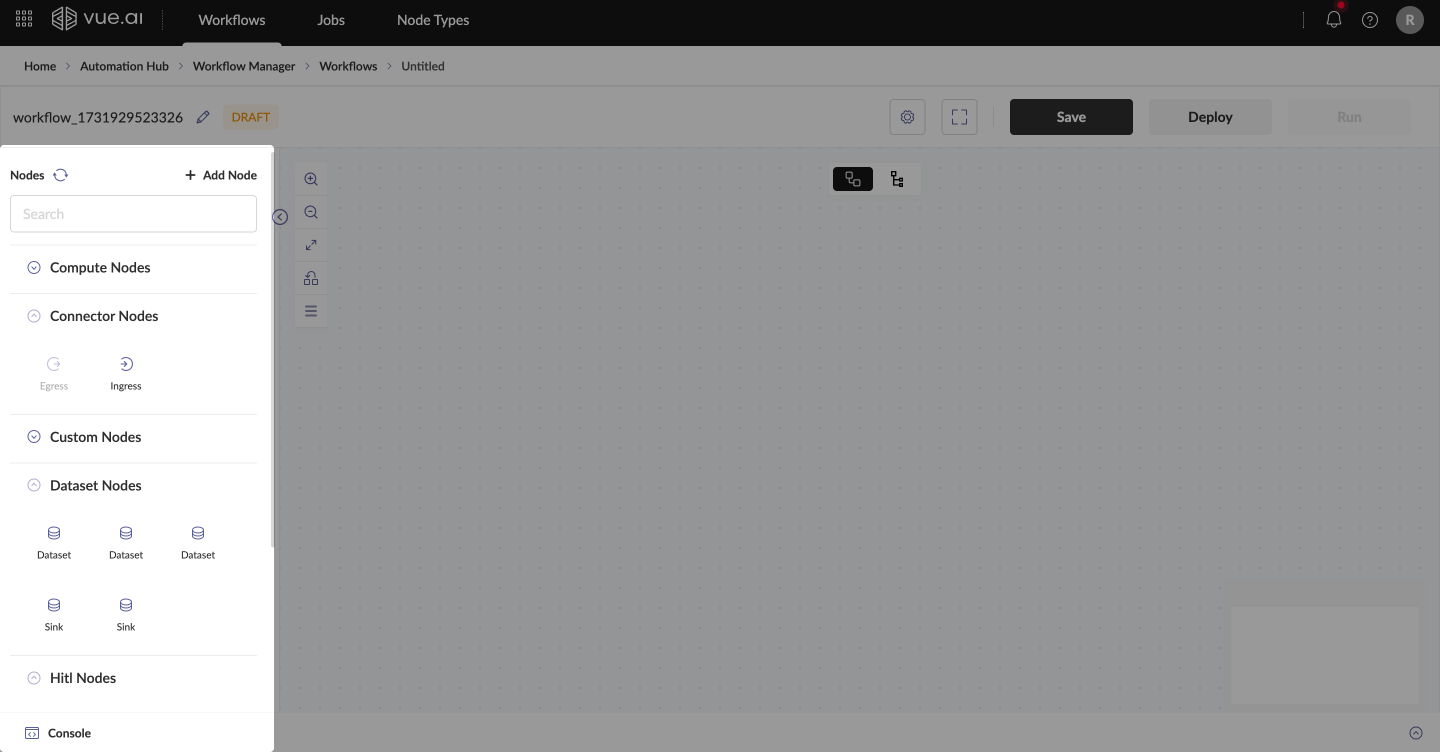Open the Jobs tab
Screen dimensions: 1440x752
pos(331,20)
